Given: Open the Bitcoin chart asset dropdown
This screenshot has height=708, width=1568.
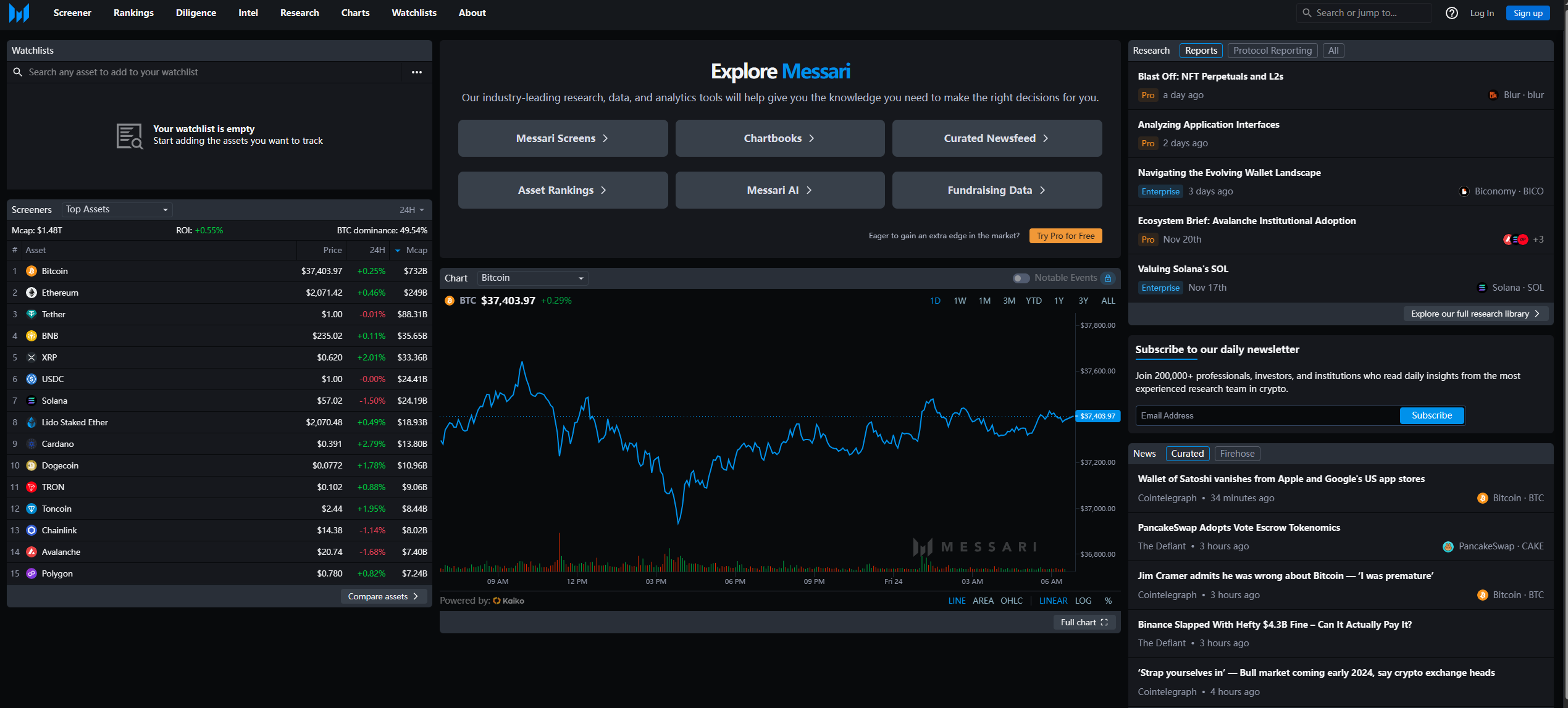Looking at the screenshot, I should tap(532, 278).
